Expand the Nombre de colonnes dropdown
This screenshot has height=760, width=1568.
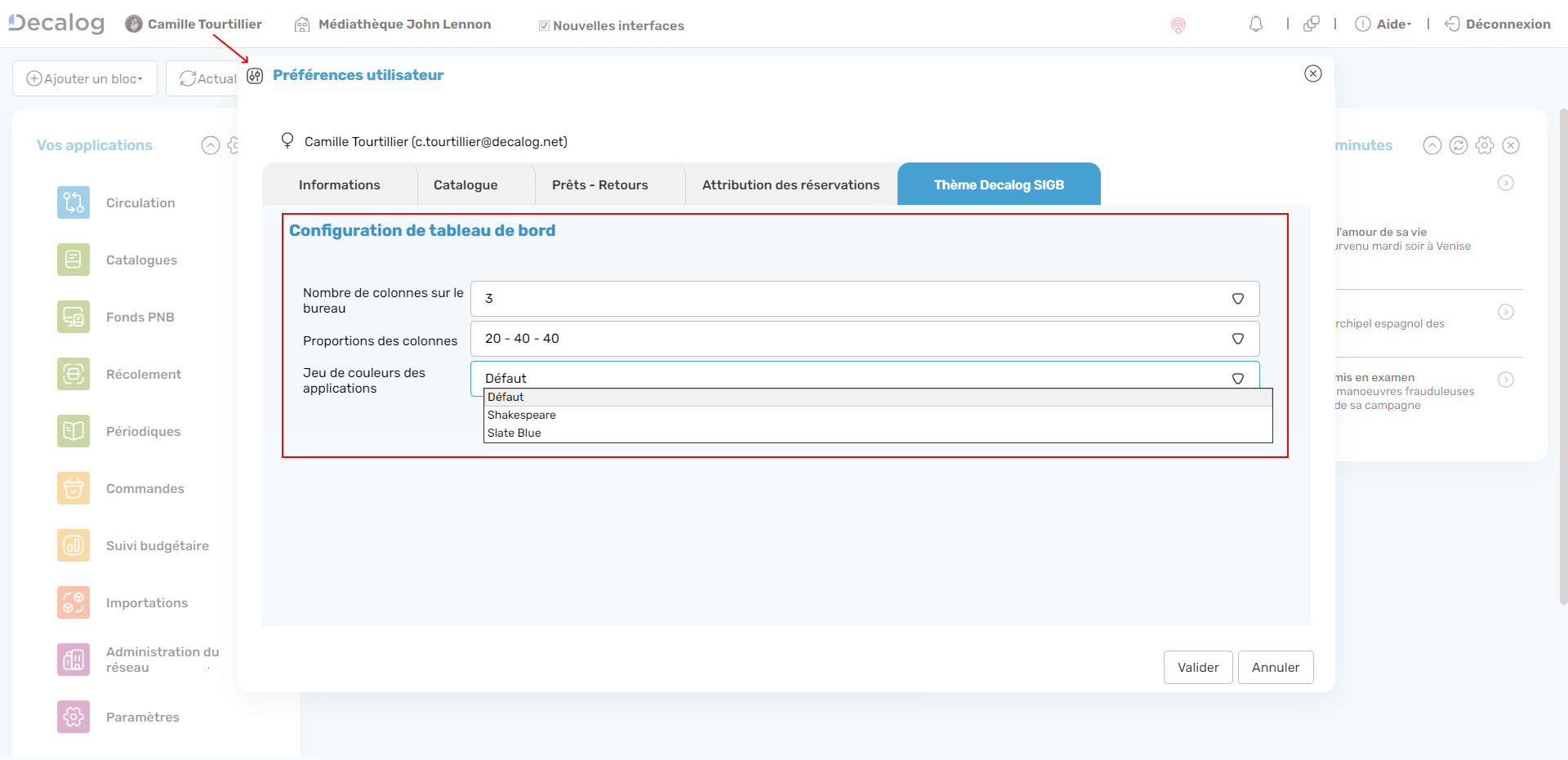pos(864,299)
